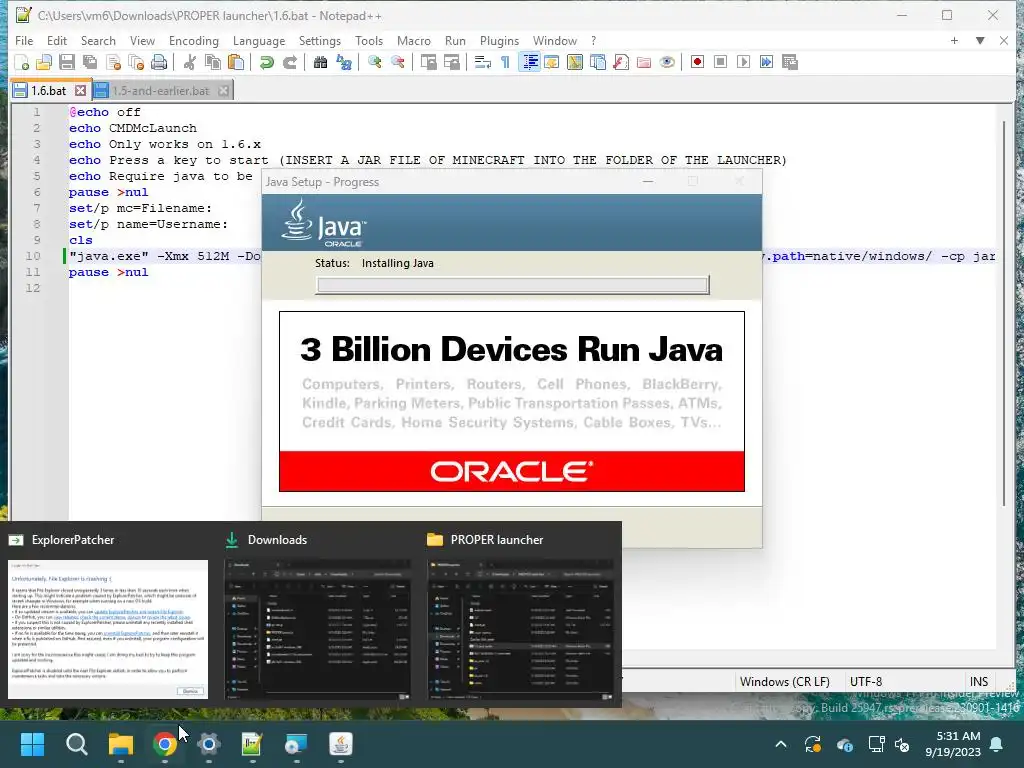Toggle synchronized vertical scrolling
This screenshot has width=1024, height=768.
click(x=428, y=63)
